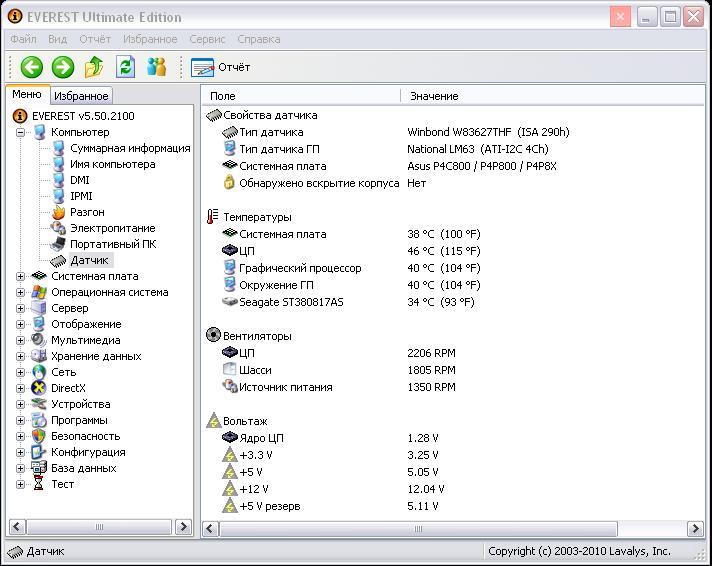Viewport: 712px width, 566px height.
Task: Click the Вентиляторы fan icon
Action: point(213,335)
